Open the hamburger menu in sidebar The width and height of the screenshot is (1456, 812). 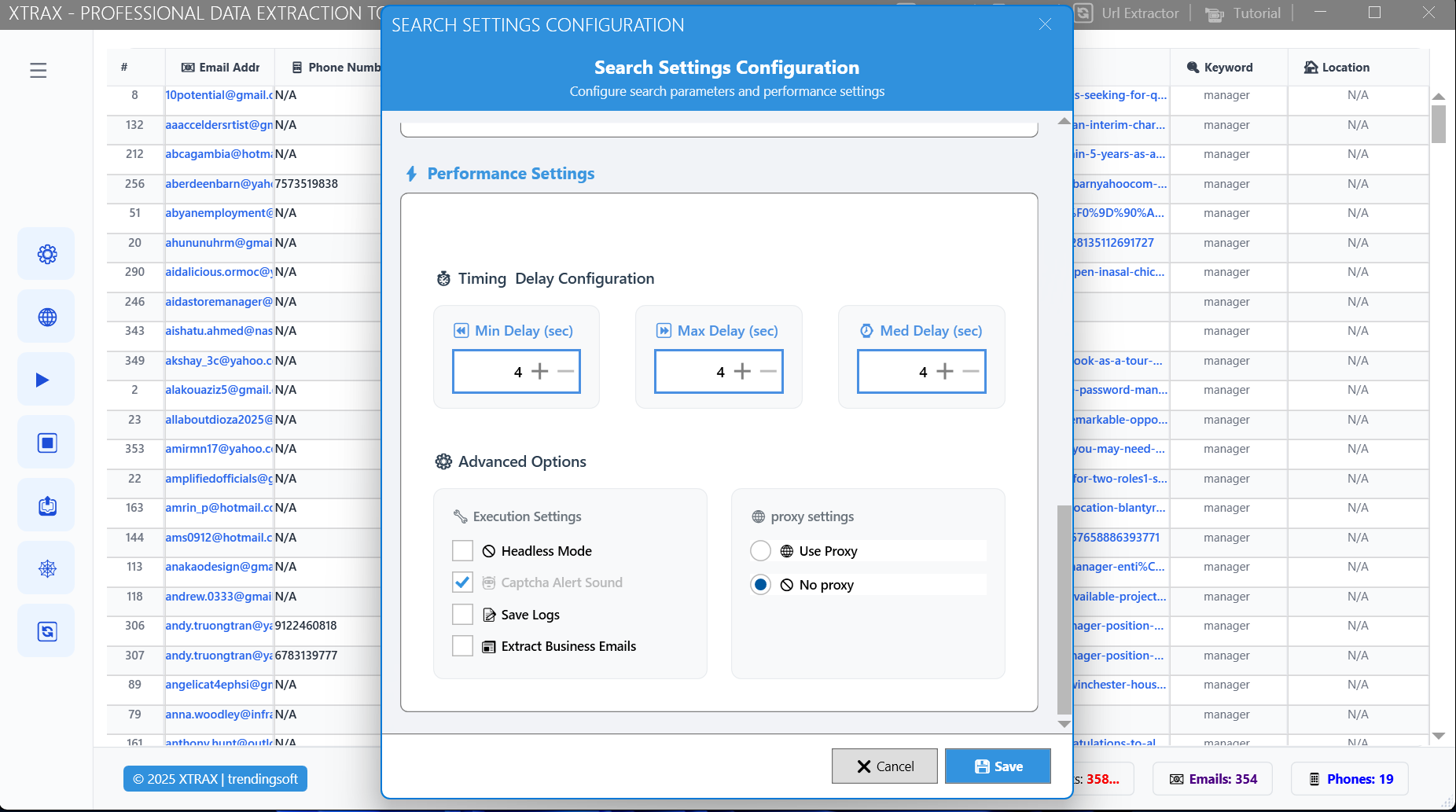[39, 71]
